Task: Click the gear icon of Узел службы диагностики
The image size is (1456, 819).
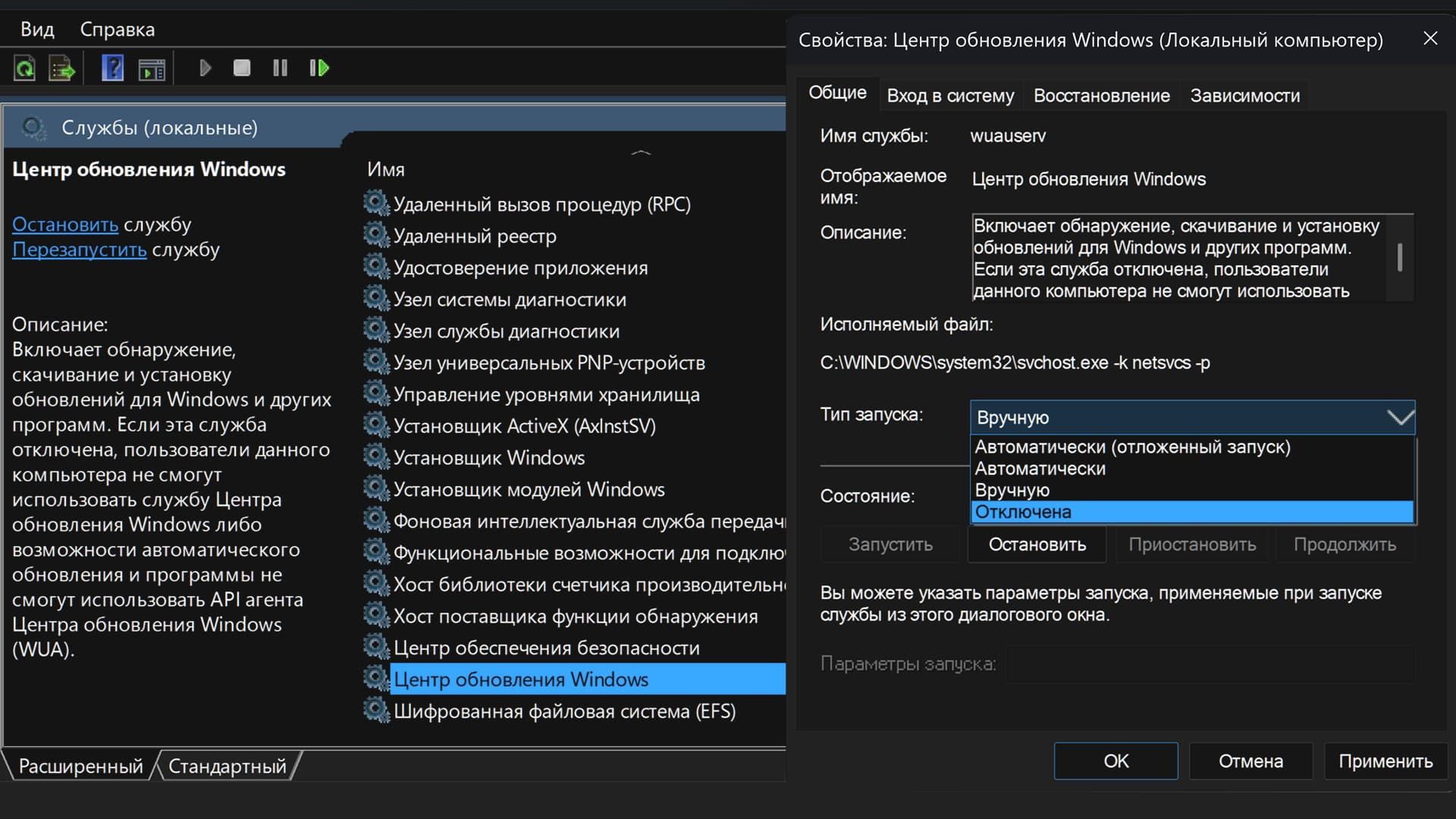Action: click(x=376, y=331)
